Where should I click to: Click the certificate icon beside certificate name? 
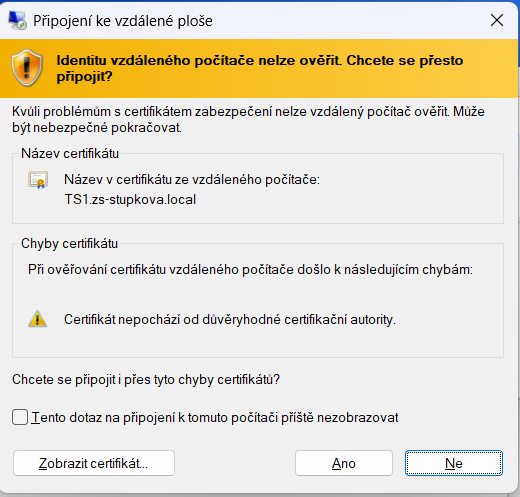tap(38, 180)
